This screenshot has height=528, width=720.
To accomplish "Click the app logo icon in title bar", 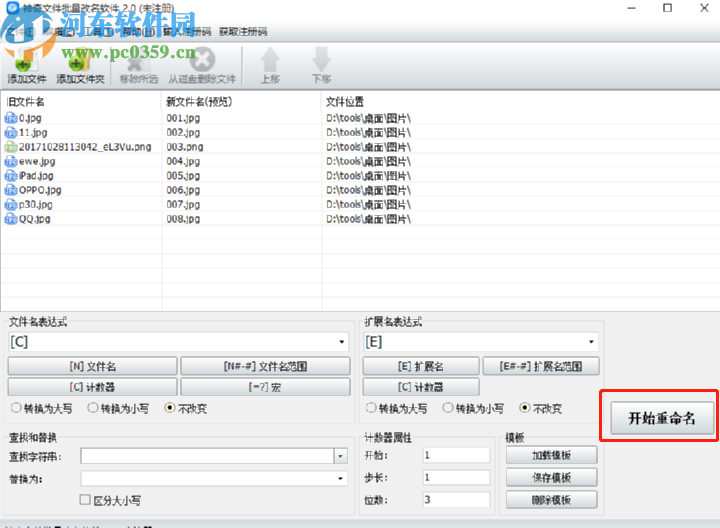I will click(x=12, y=7).
